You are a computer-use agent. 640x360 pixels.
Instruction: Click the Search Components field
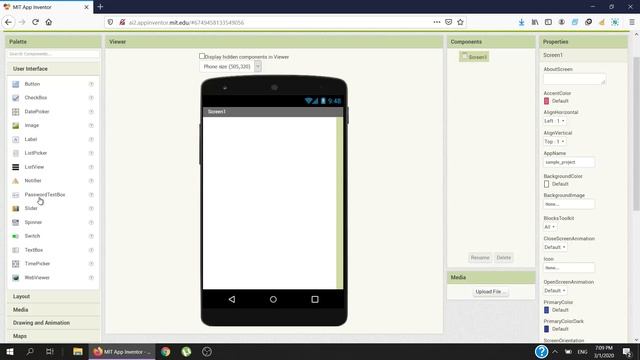(53, 54)
